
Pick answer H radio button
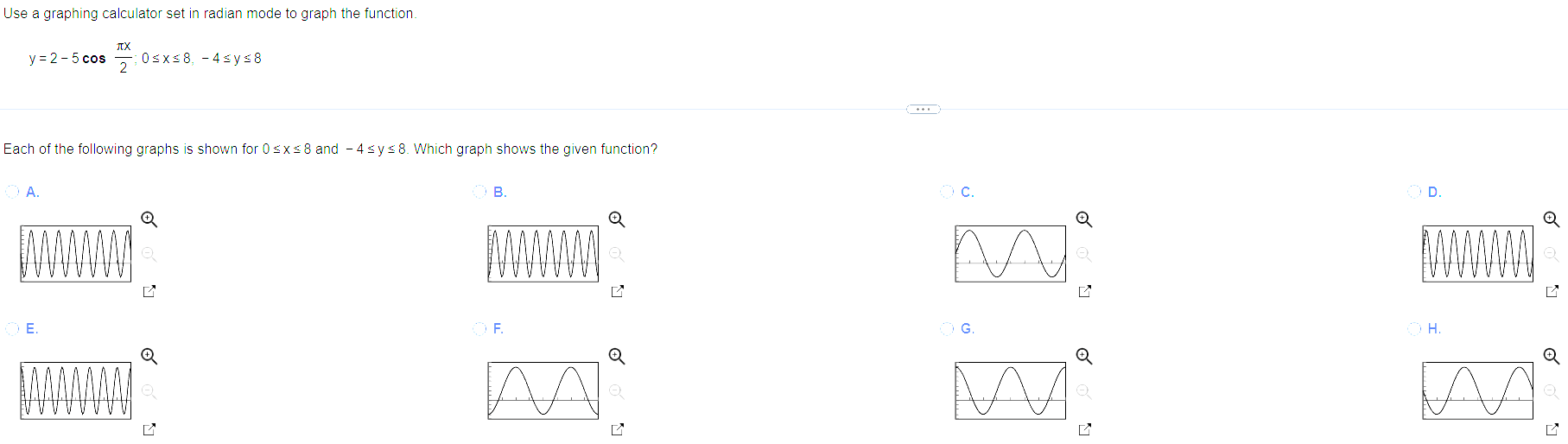tap(1414, 328)
